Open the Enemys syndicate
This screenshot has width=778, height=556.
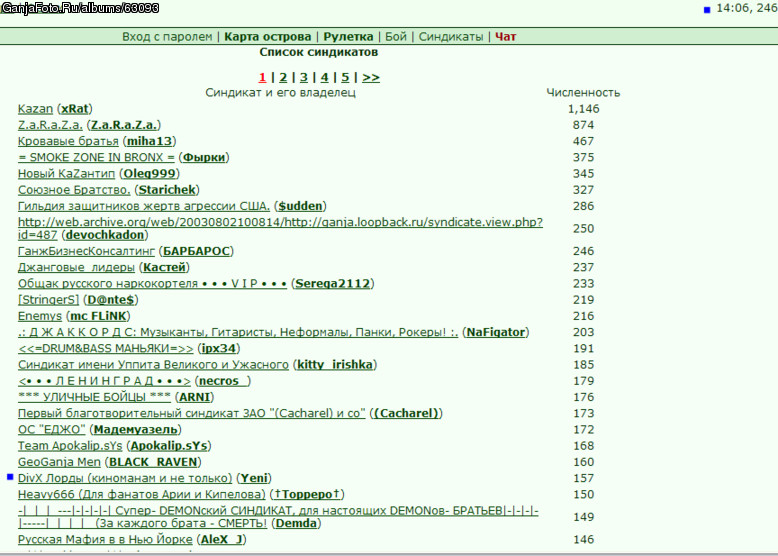[x=40, y=316]
